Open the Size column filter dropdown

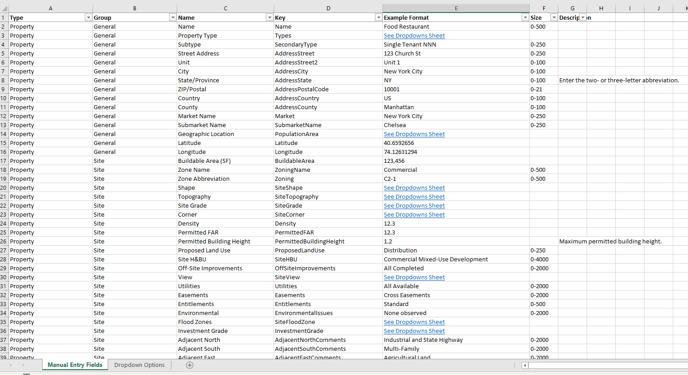(554, 18)
